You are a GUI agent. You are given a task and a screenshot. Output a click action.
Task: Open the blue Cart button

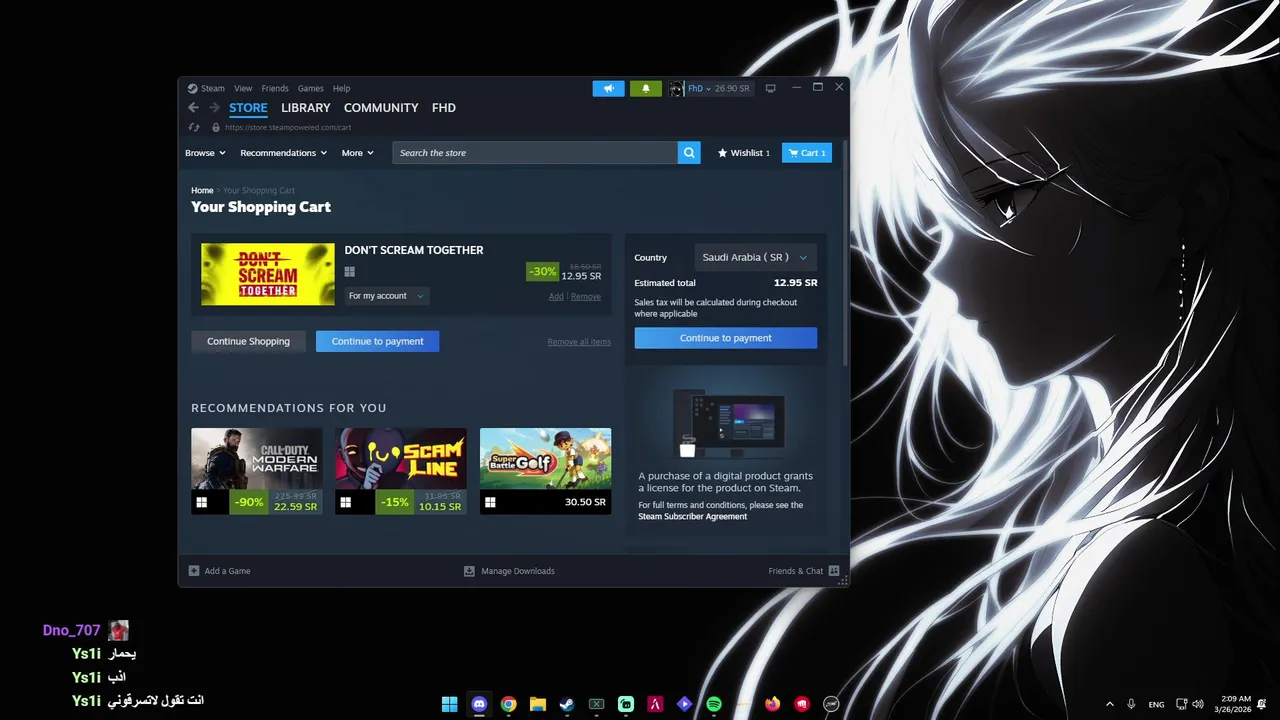[x=806, y=153]
